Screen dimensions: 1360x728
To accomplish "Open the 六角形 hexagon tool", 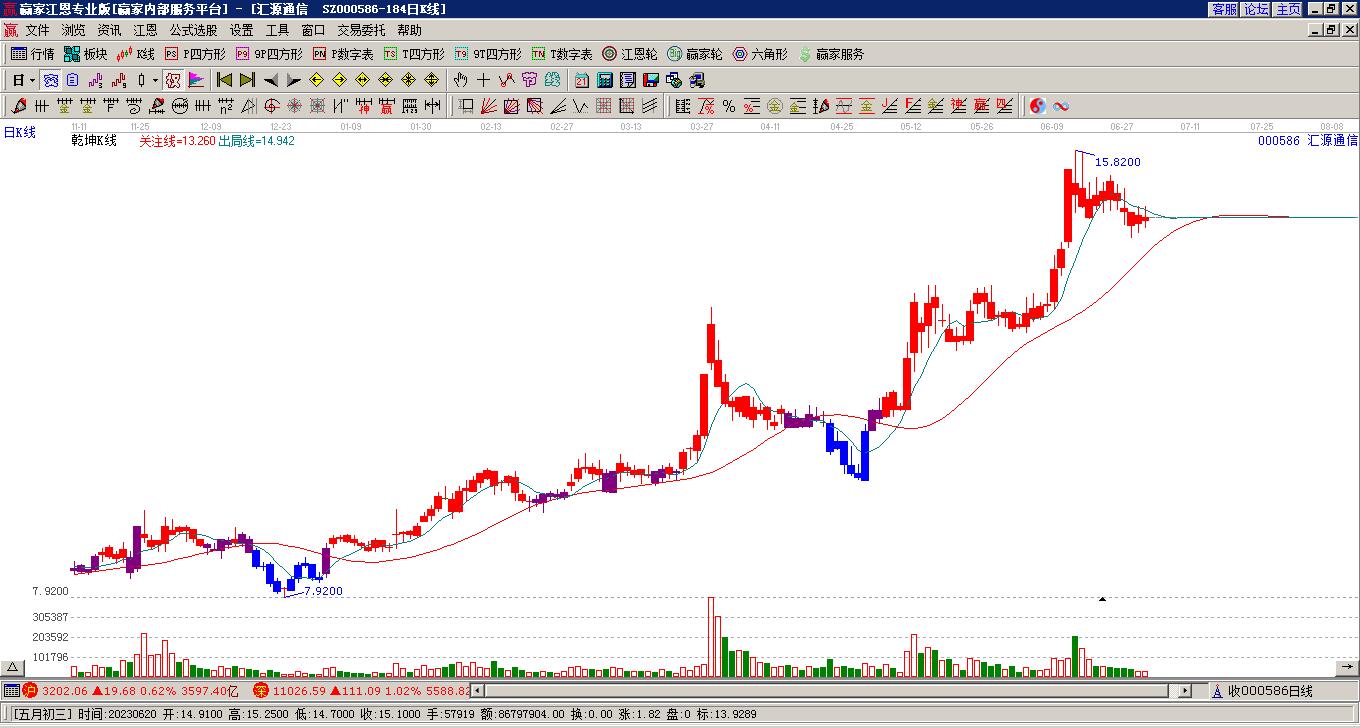I will 760,54.
